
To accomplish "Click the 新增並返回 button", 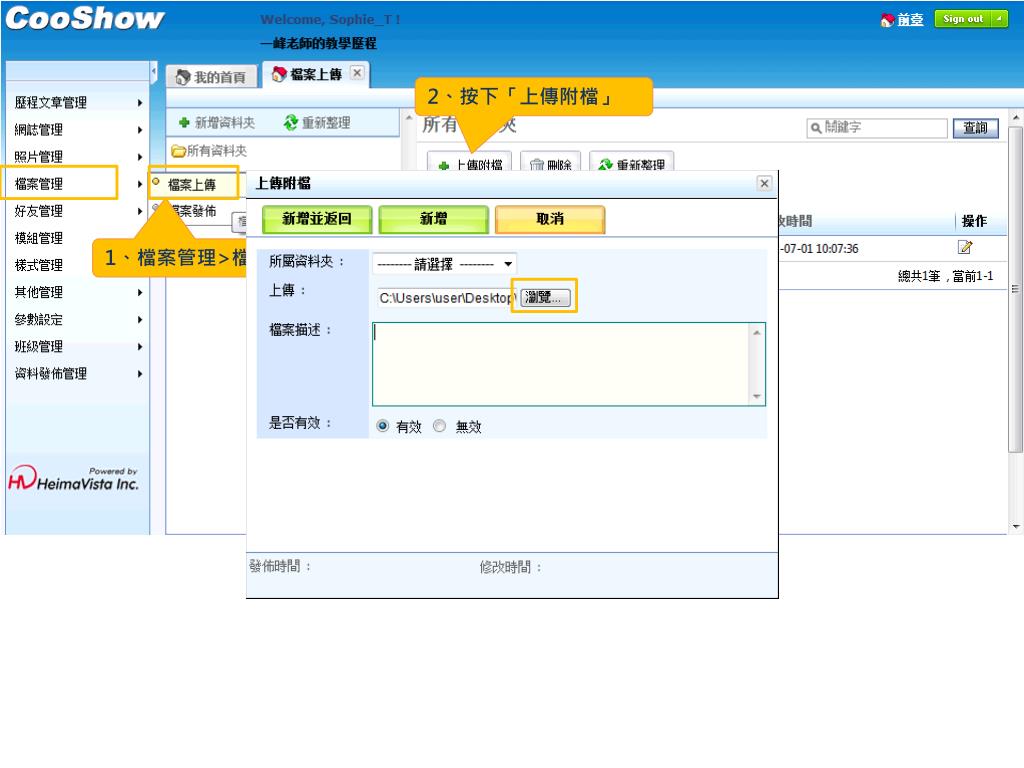I will tap(317, 220).
